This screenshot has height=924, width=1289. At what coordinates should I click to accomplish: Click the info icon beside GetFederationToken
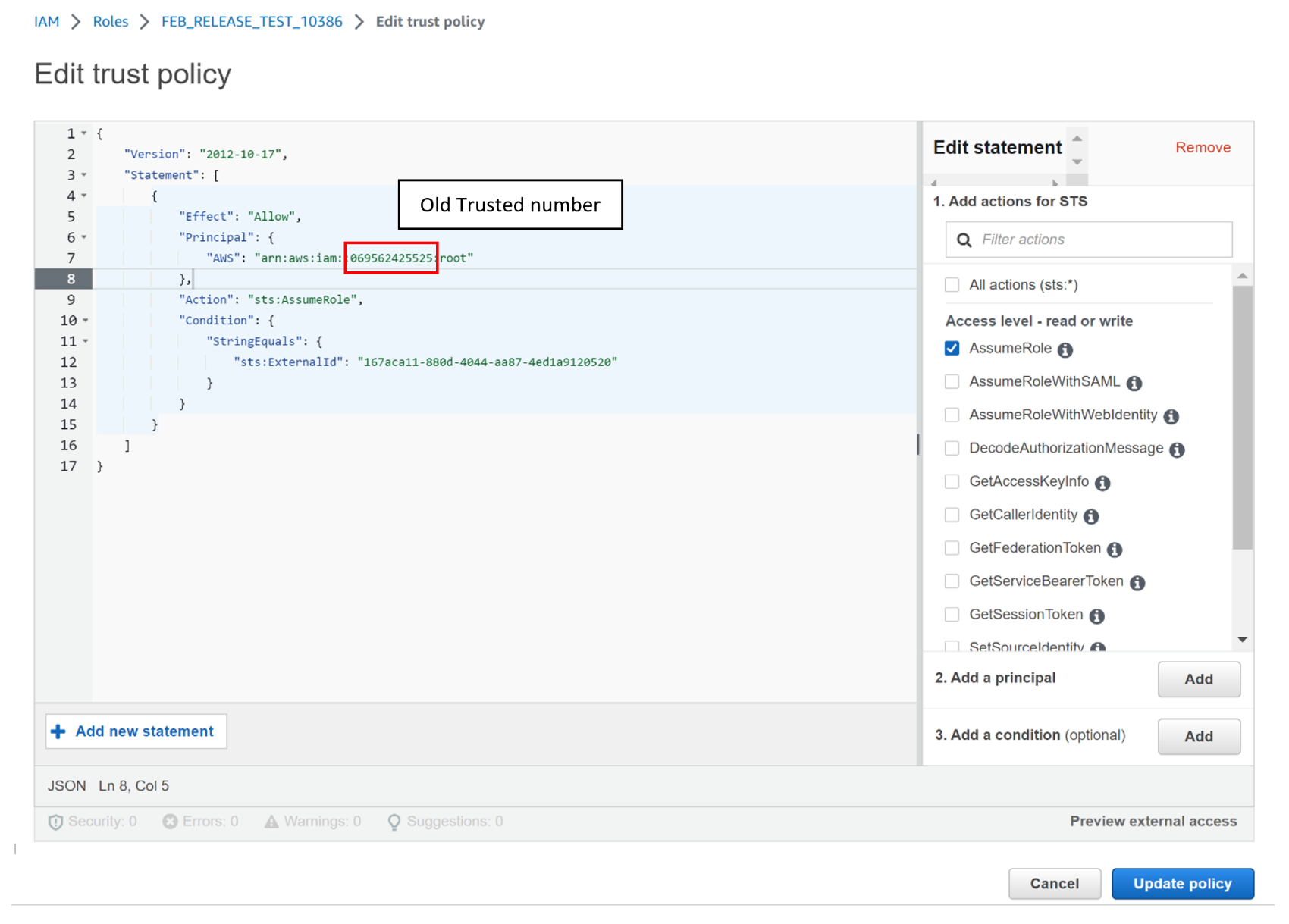[x=1115, y=550]
